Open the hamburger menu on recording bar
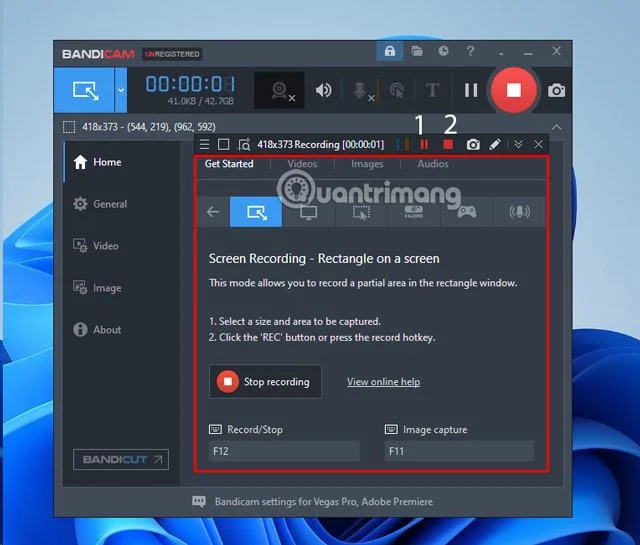Image resolution: width=640 pixels, height=545 pixels. pyautogui.click(x=204, y=145)
